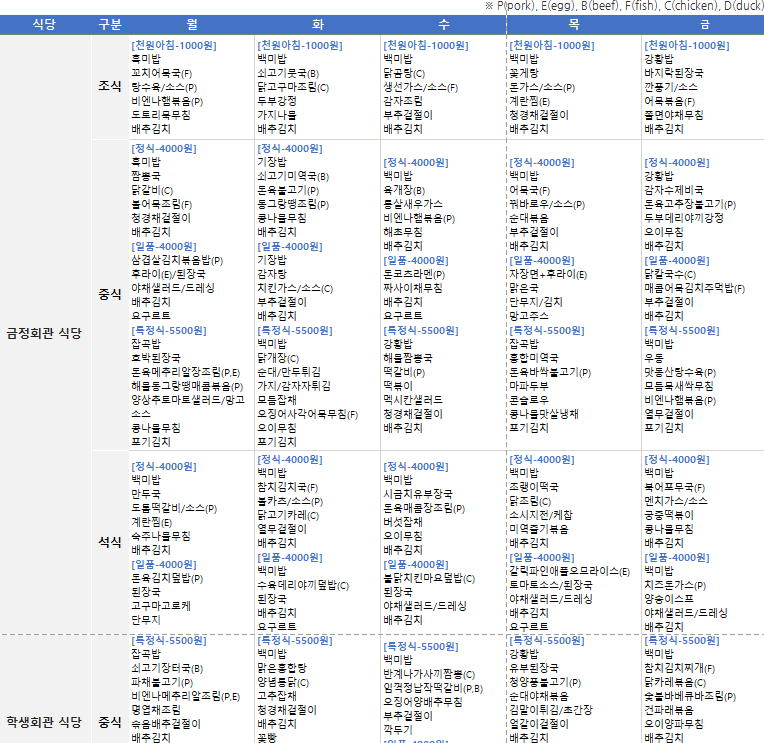The height and width of the screenshot is (743, 764).
Task: Select the 금 (Friday) column header
Action: pyautogui.click(x=705, y=24)
